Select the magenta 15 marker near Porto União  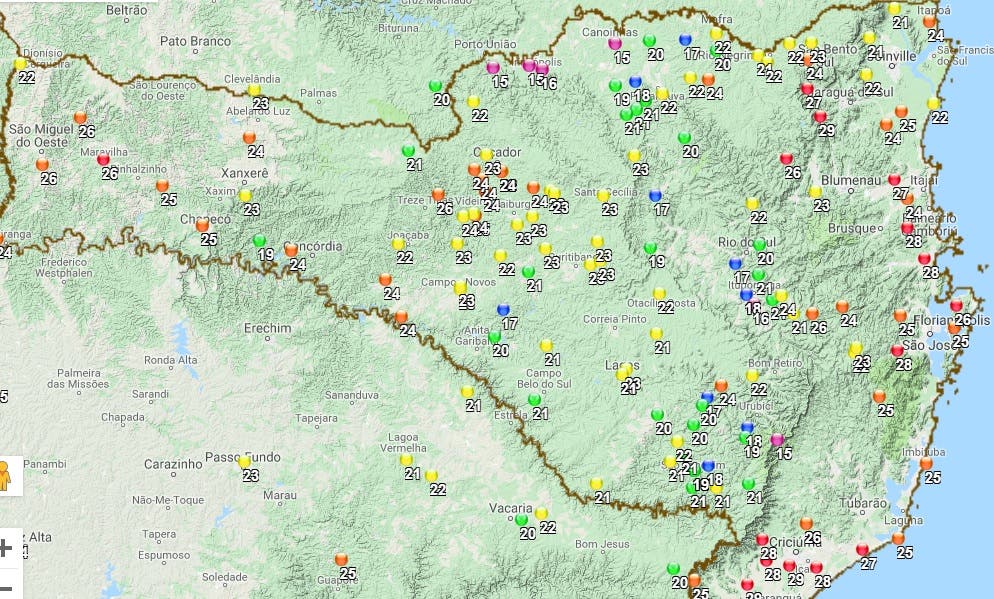[493, 68]
